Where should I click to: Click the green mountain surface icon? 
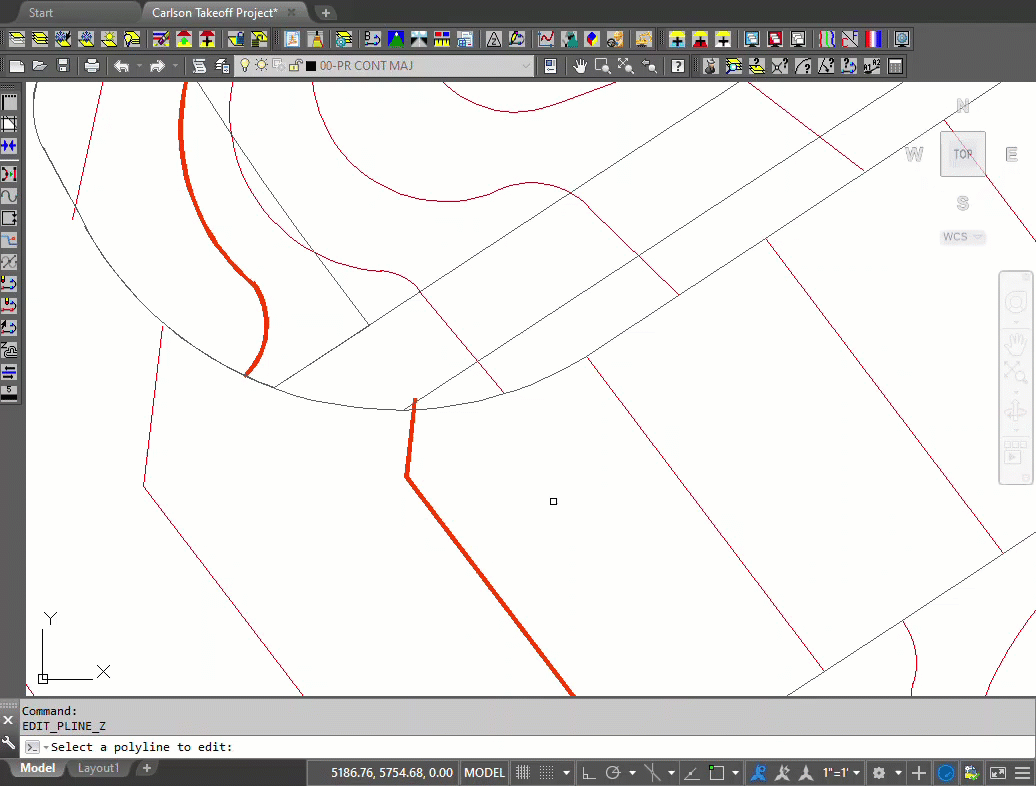point(396,39)
